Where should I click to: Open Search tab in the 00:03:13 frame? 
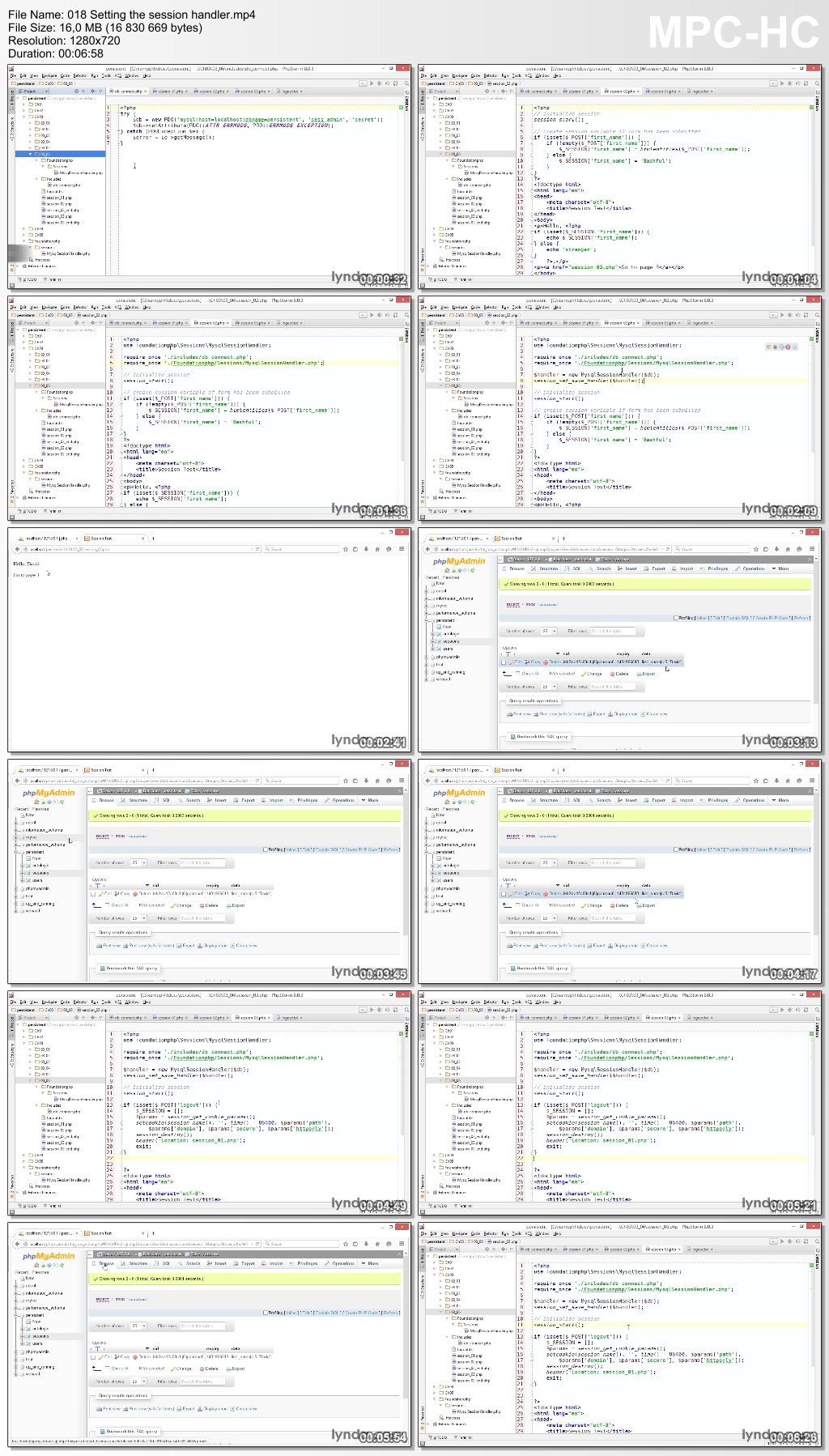600,568
